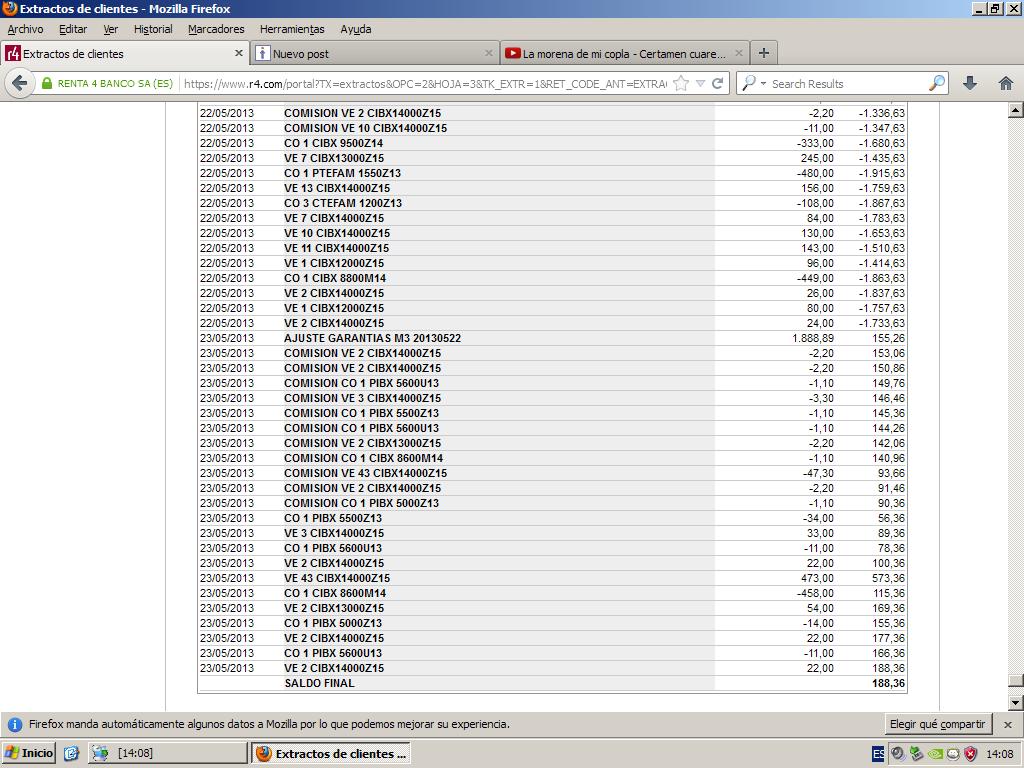The image size is (1024, 768).
Task: Open the Ver menu
Action: [111, 29]
